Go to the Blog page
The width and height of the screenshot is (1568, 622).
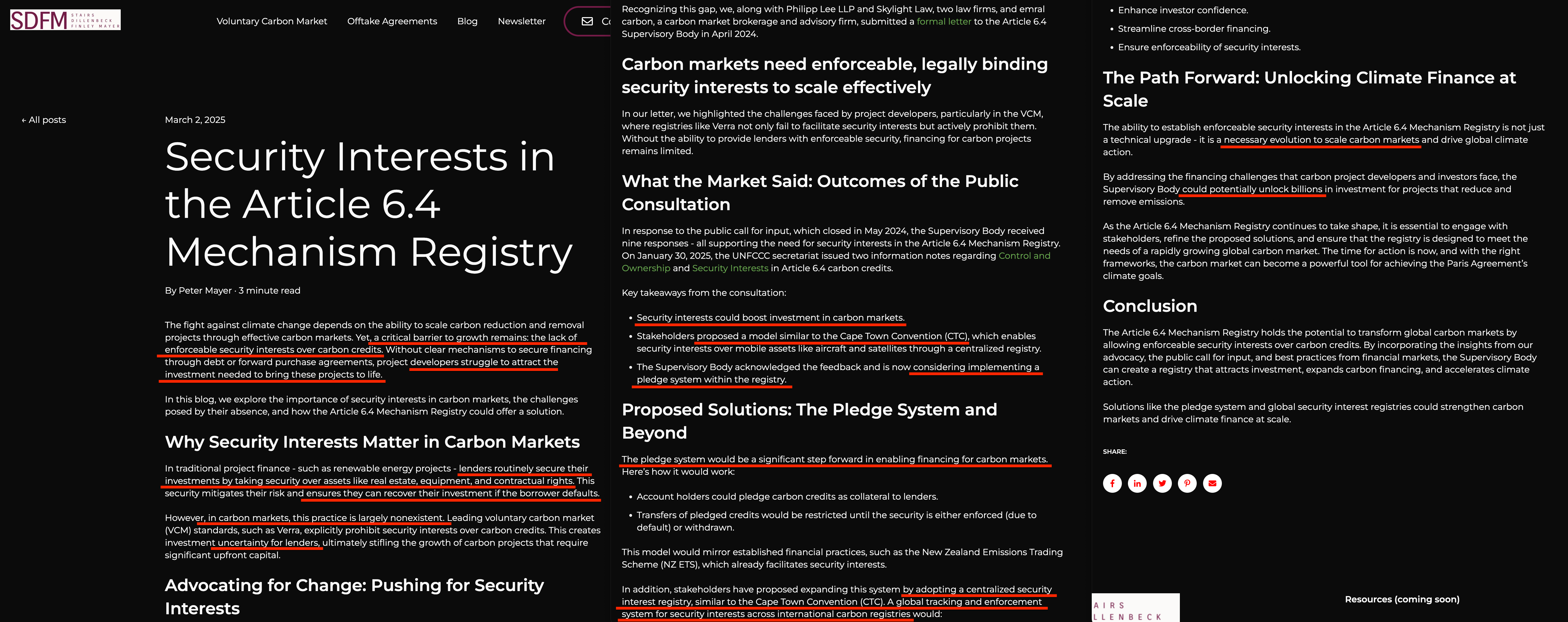click(x=467, y=21)
